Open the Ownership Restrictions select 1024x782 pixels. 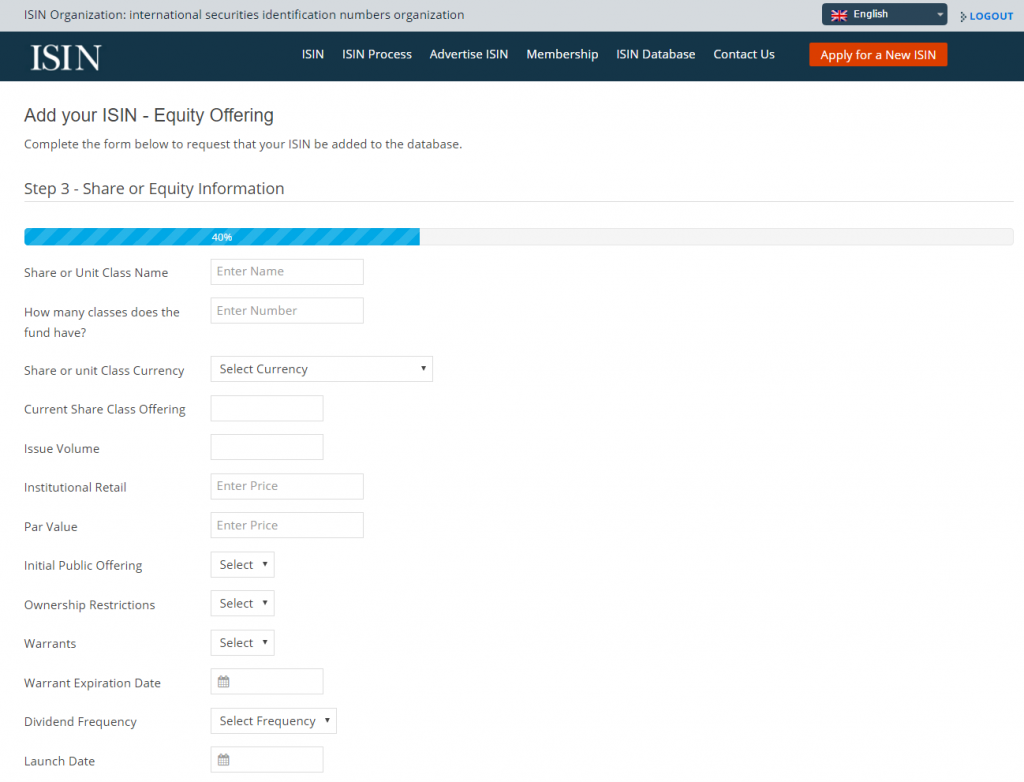242,604
